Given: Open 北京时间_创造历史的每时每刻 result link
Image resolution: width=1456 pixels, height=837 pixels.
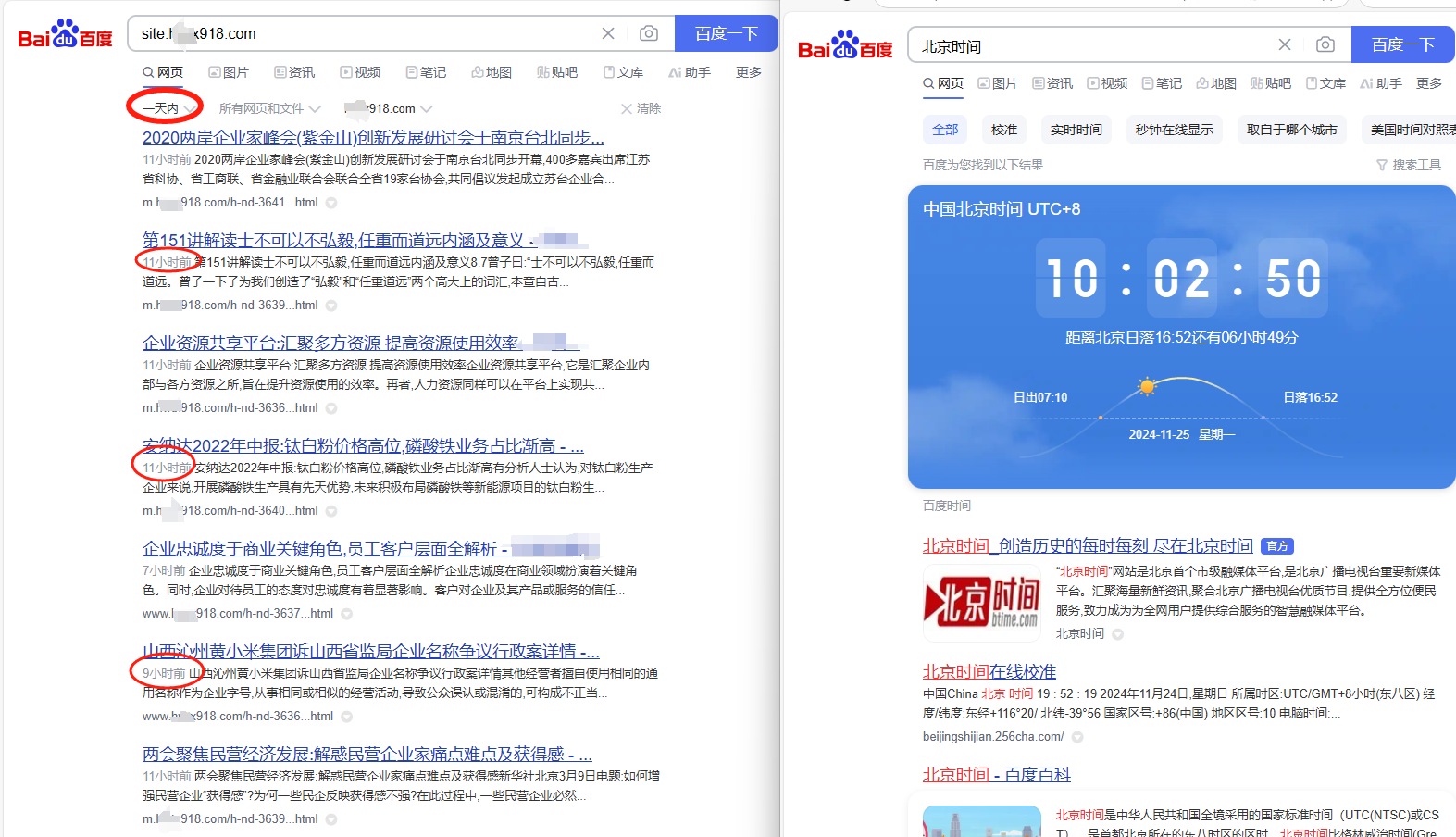Looking at the screenshot, I should tap(1088, 546).
